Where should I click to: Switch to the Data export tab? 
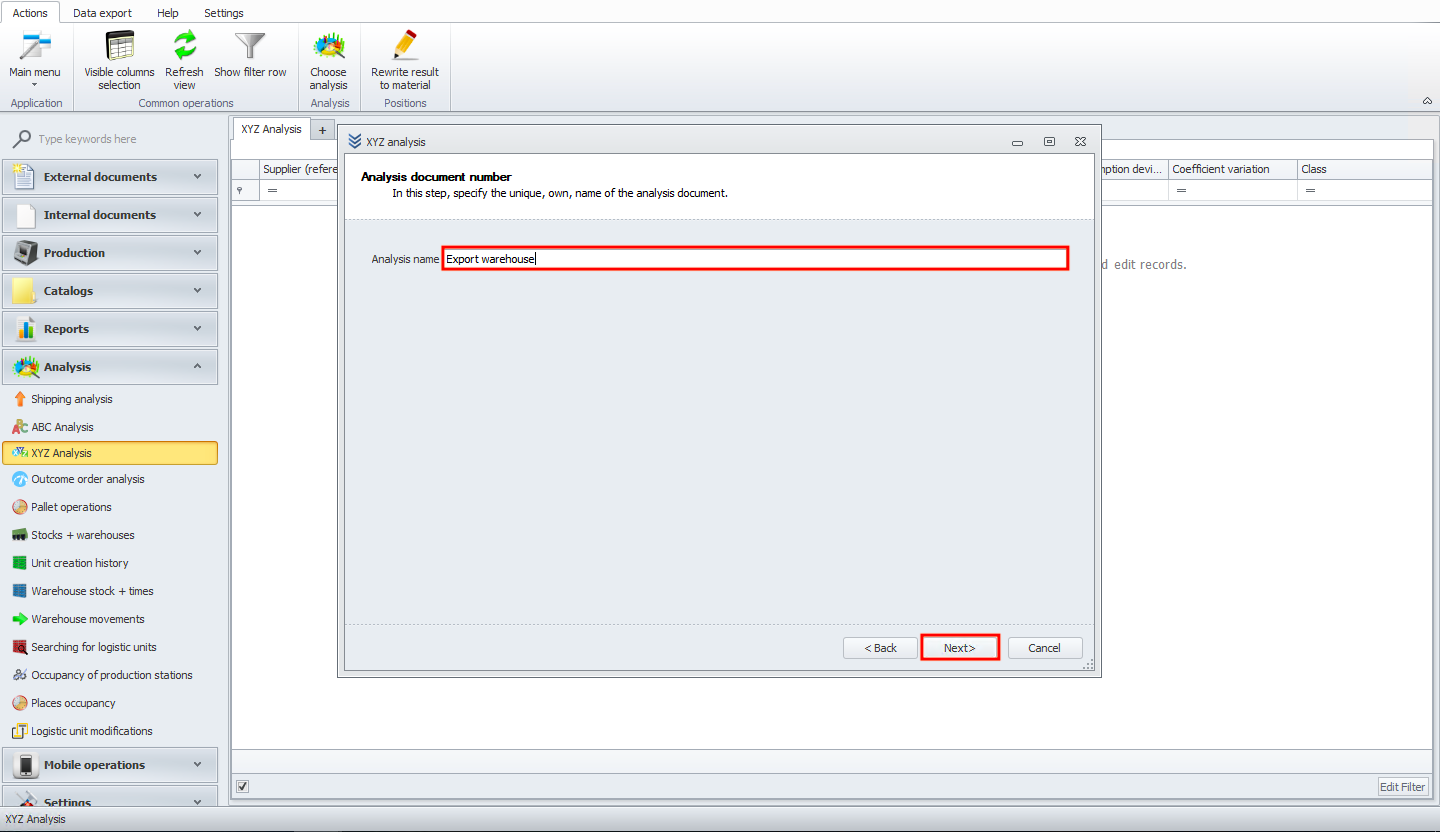(102, 13)
